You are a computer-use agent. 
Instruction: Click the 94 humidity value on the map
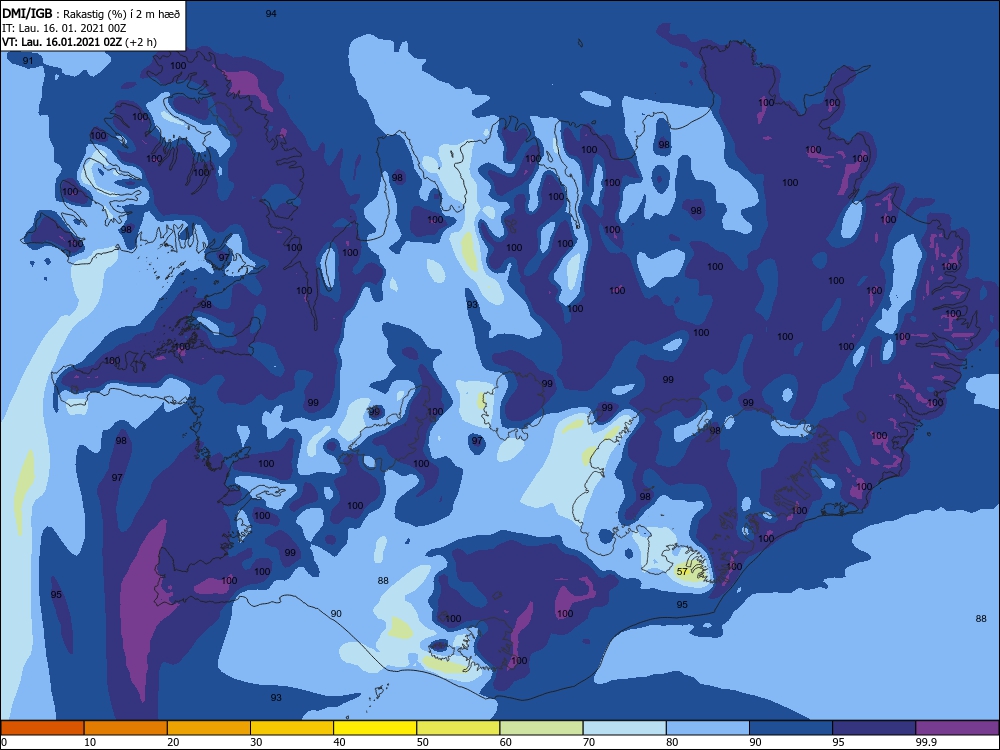(x=271, y=13)
